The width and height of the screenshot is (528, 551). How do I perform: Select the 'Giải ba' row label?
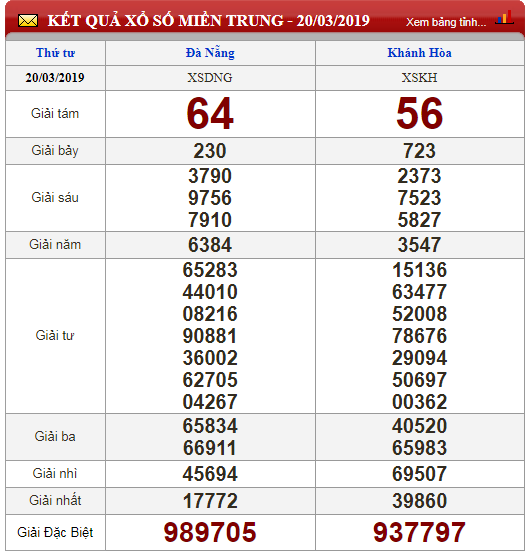tap(55, 436)
